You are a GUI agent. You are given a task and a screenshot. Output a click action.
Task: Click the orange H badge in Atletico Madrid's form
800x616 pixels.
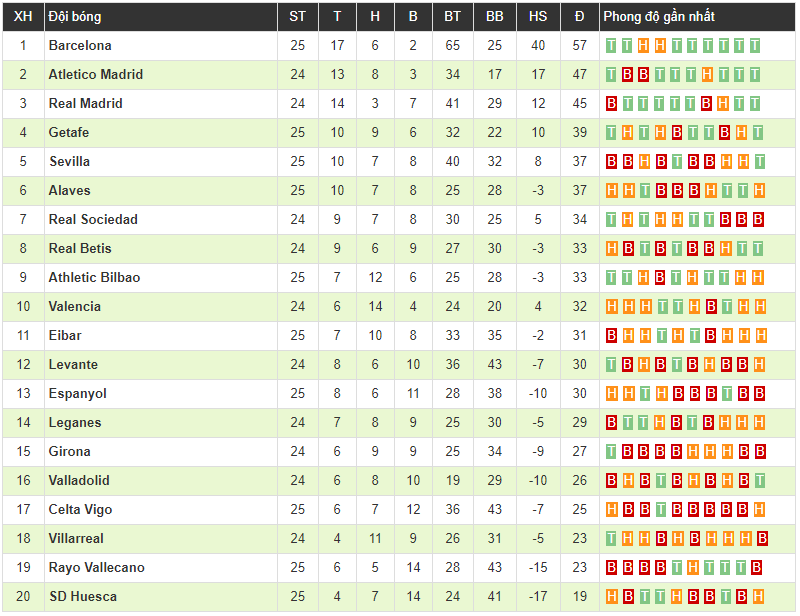click(x=707, y=74)
